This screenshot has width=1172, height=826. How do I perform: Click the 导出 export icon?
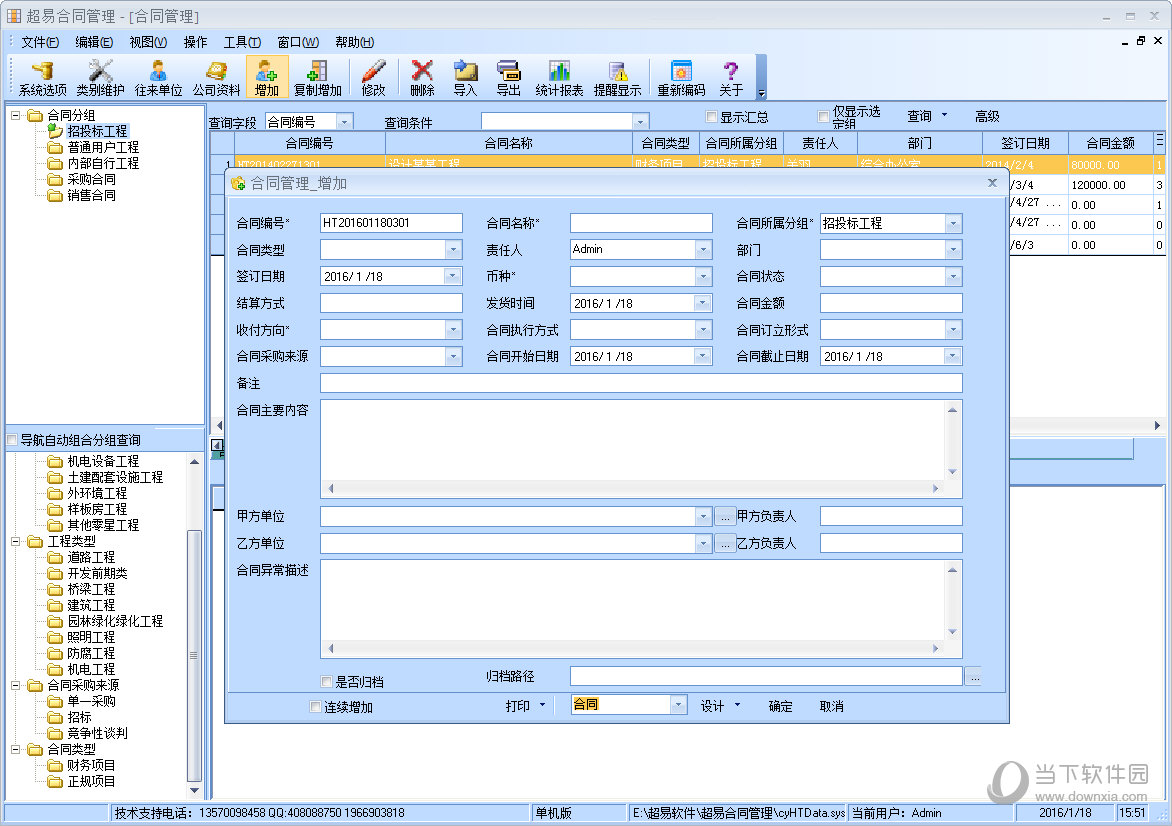[508, 78]
